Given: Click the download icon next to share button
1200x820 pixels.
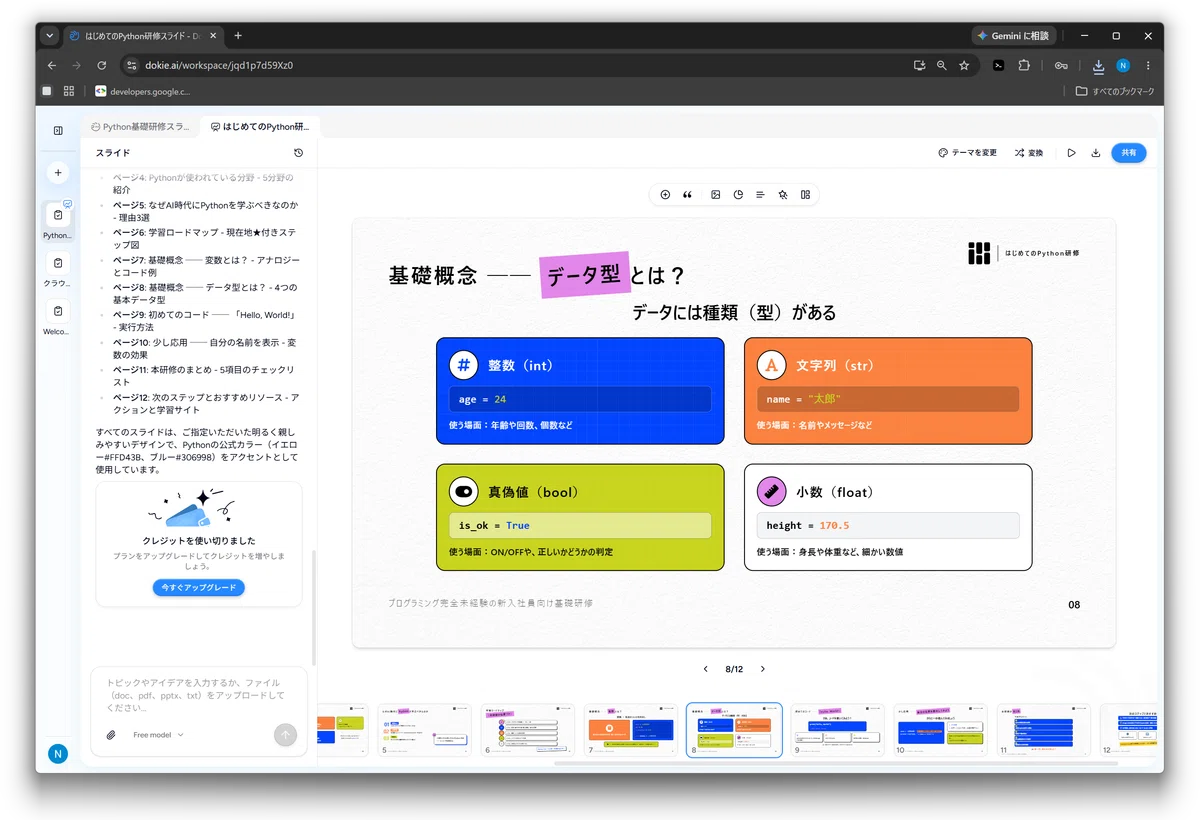Looking at the screenshot, I should tap(1096, 153).
